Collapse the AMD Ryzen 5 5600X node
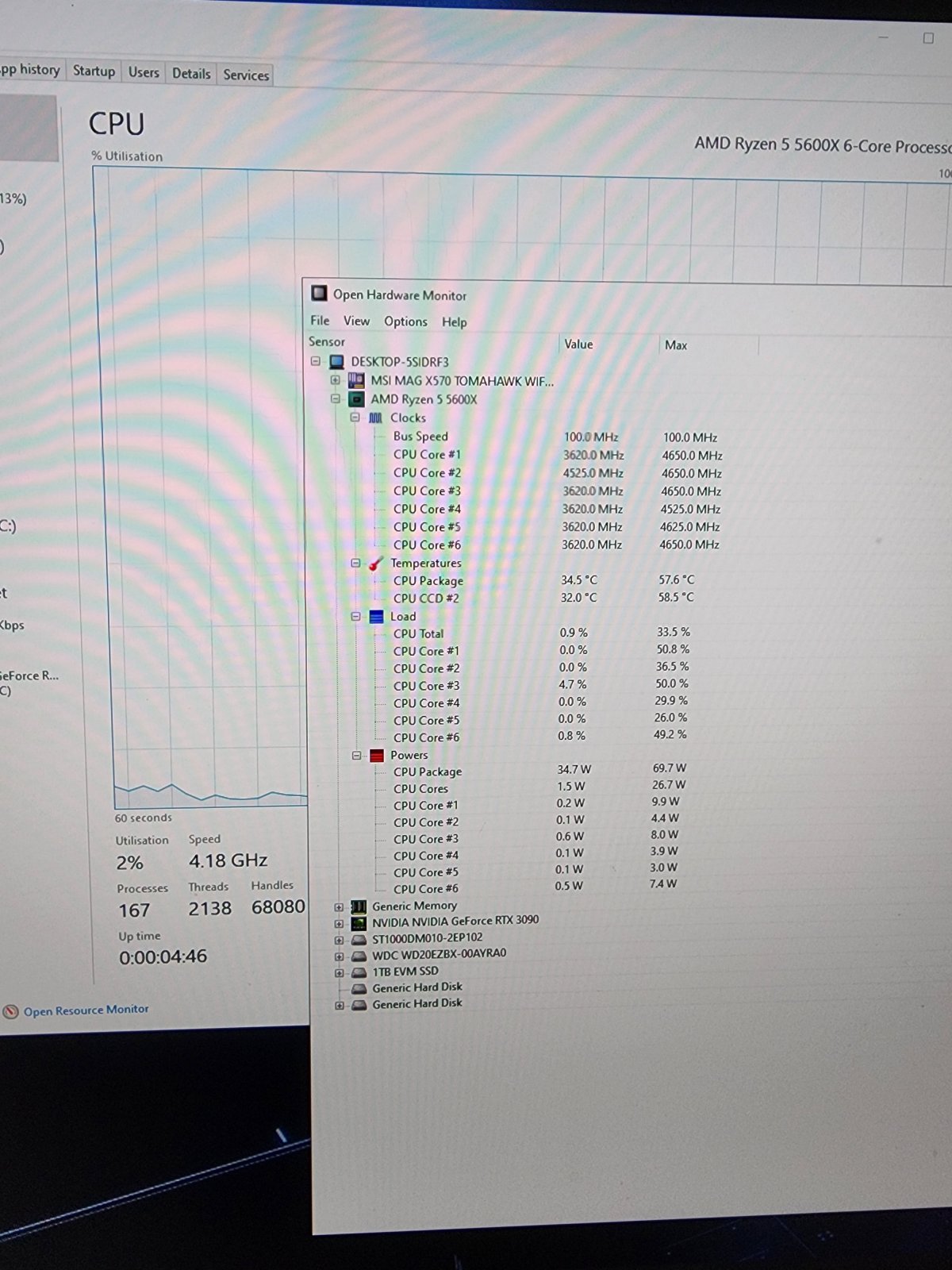The height and width of the screenshot is (1270, 952). click(x=335, y=398)
